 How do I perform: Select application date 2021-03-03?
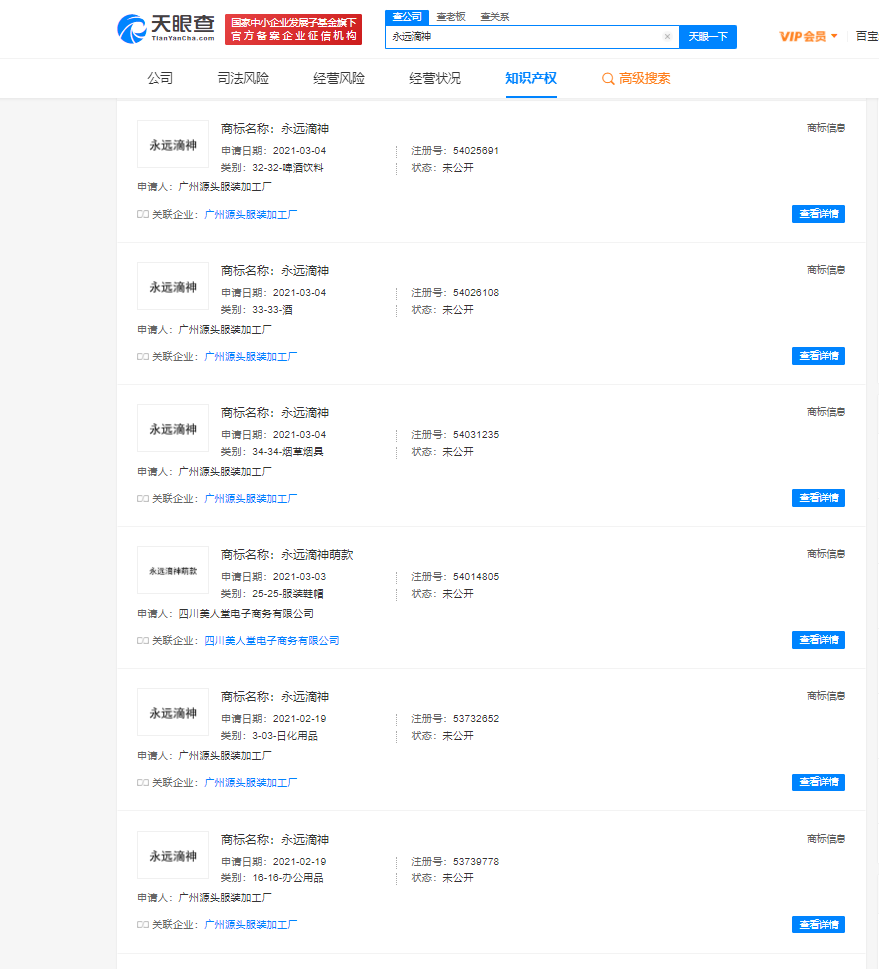(300, 577)
